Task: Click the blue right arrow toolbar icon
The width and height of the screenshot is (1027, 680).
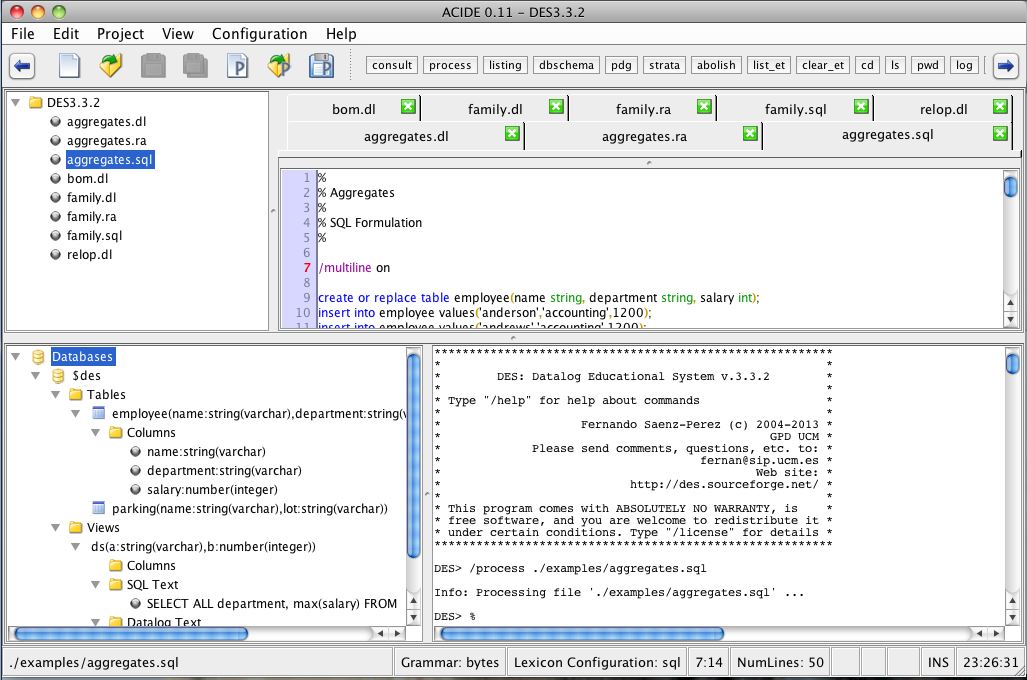Action: click(x=1005, y=66)
